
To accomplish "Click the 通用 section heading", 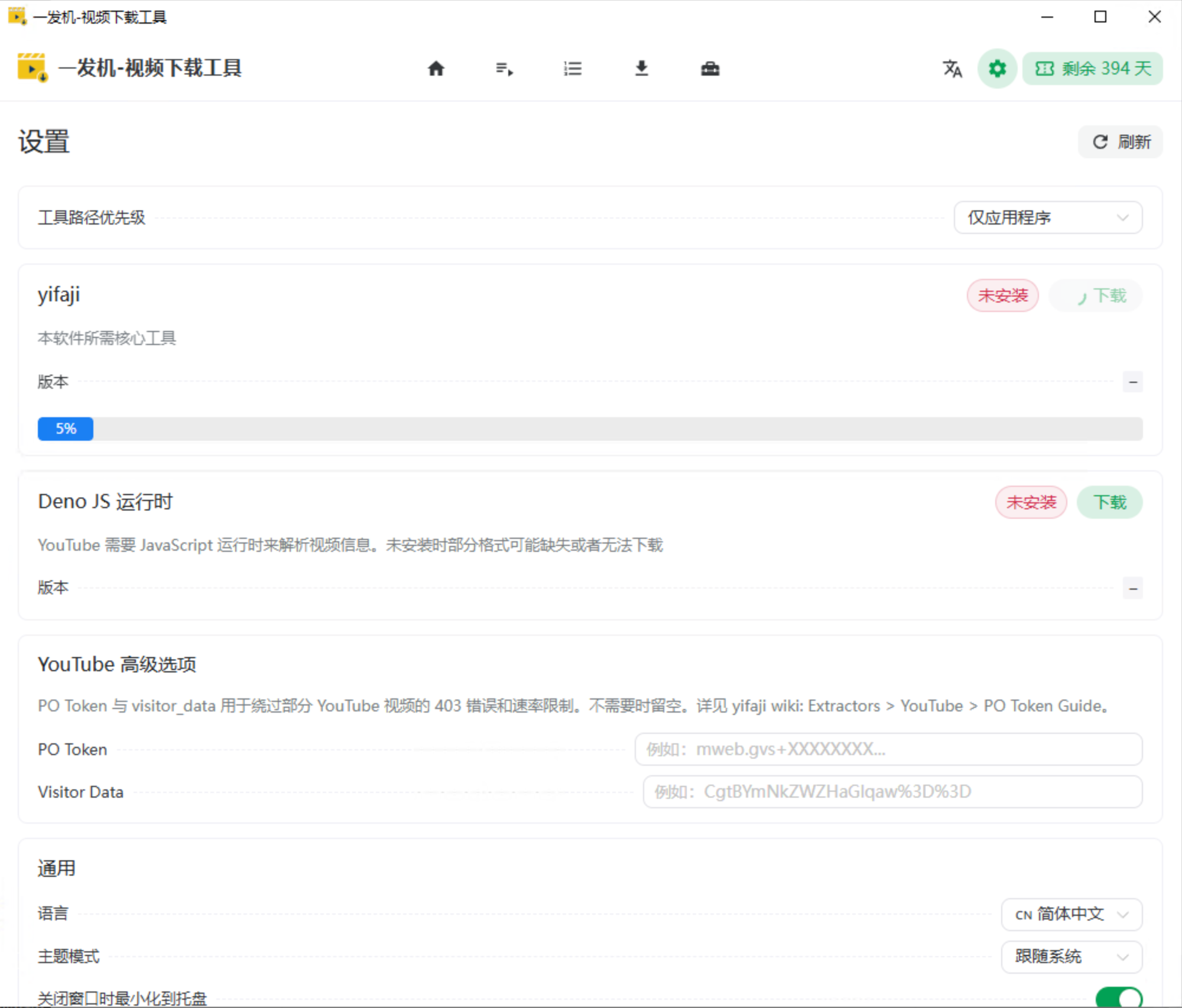I will [x=57, y=868].
